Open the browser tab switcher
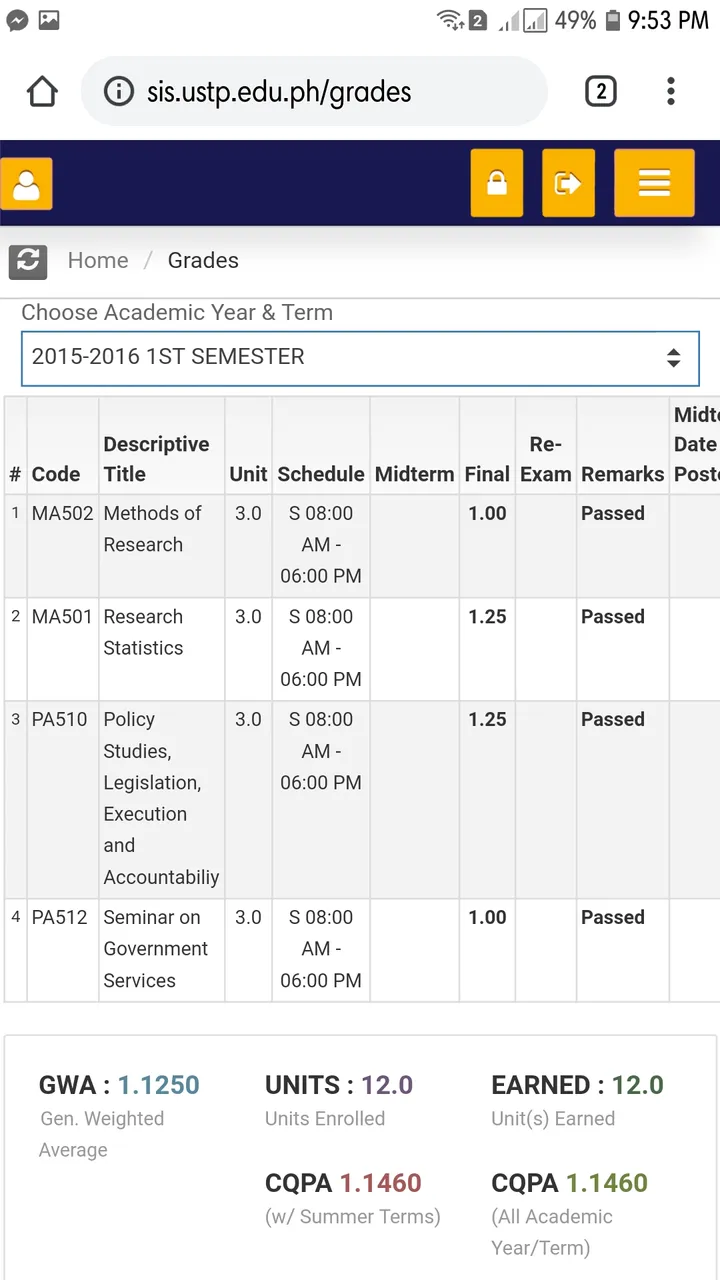The height and width of the screenshot is (1280, 720). pyautogui.click(x=600, y=92)
